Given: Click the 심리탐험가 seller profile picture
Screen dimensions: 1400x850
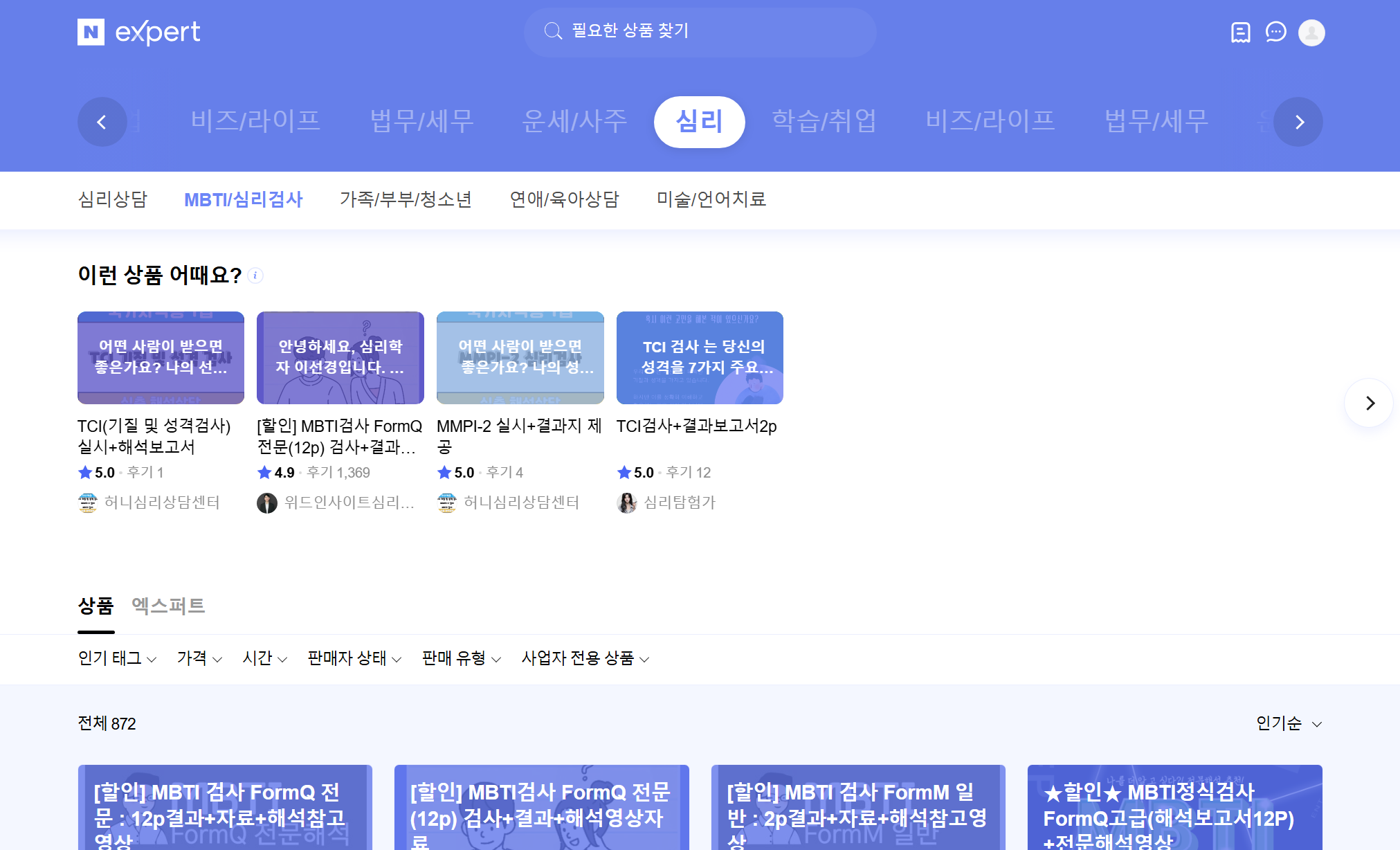Looking at the screenshot, I should click(x=628, y=503).
